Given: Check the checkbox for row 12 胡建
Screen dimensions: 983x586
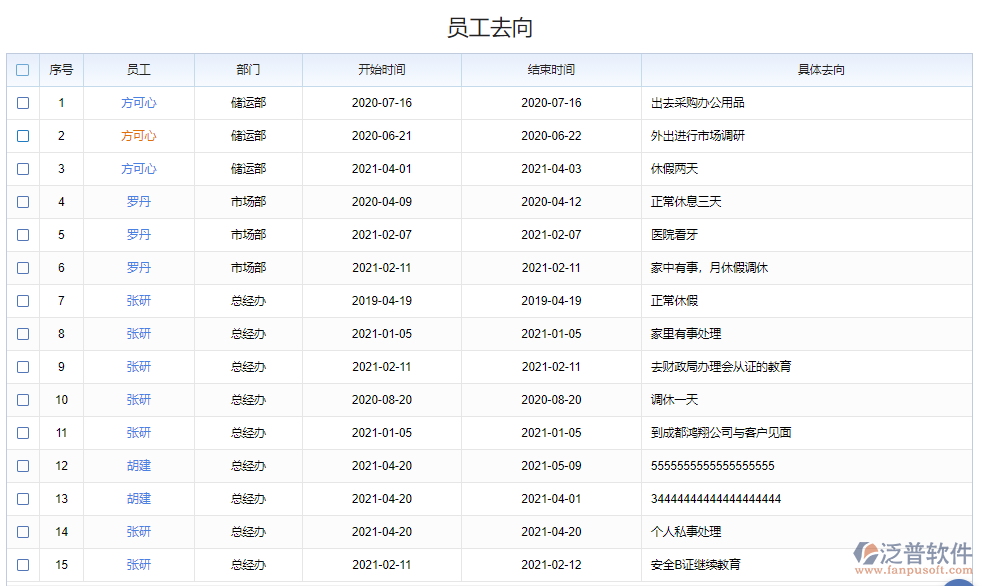Looking at the screenshot, I should click(x=22, y=466).
